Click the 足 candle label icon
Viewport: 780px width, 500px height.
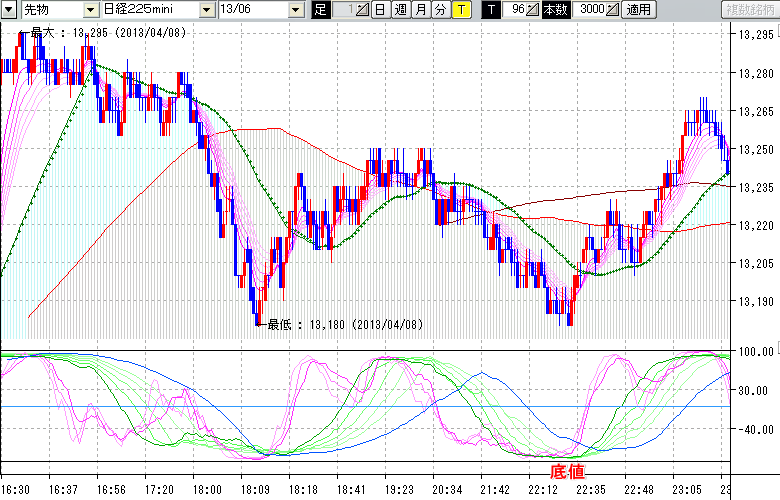coord(320,10)
